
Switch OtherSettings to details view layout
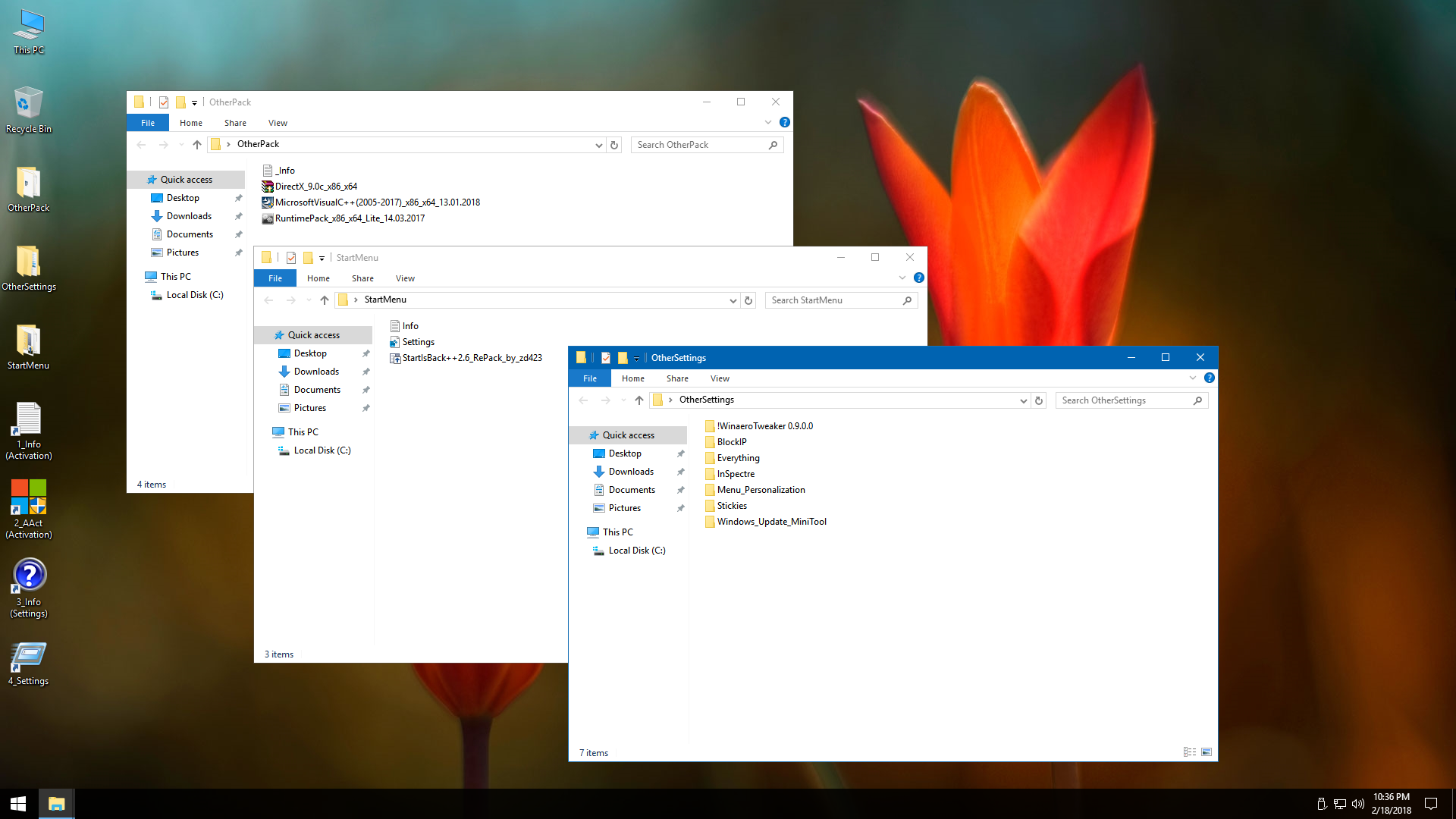[1190, 752]
